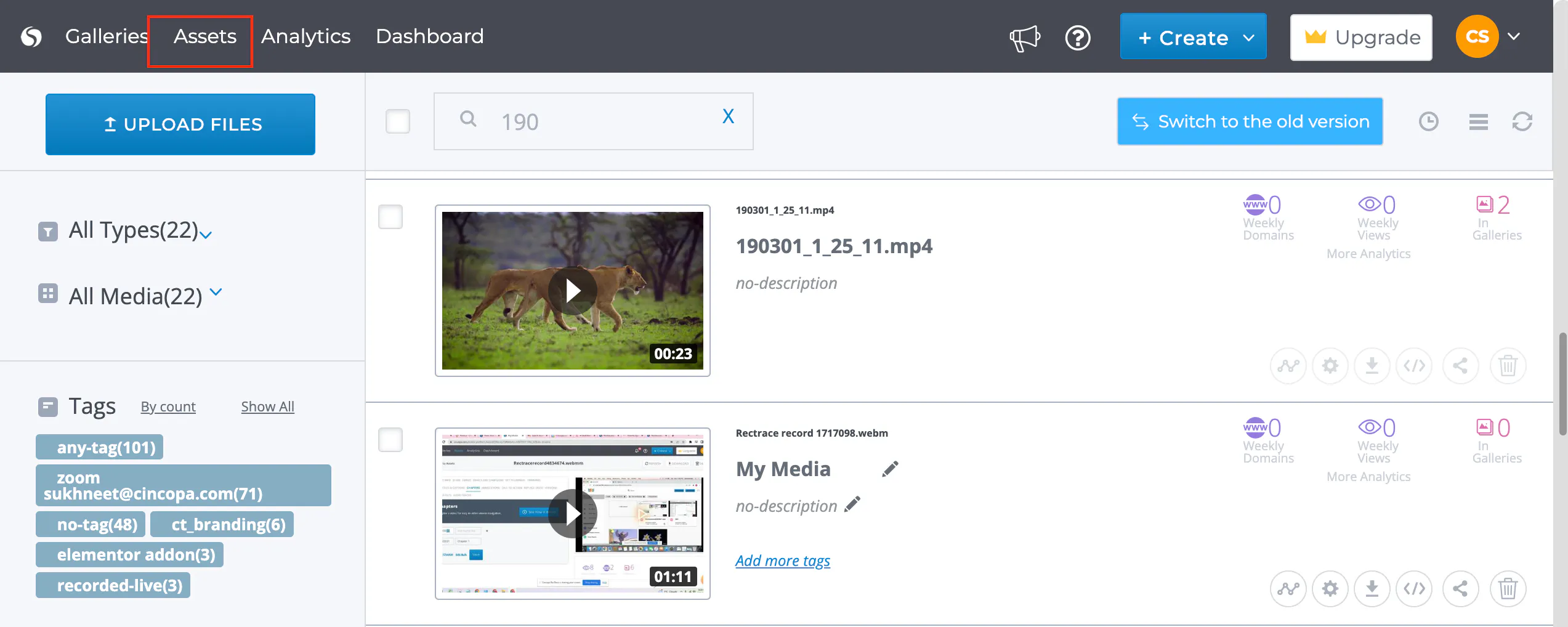The image size is (1568, 627).
Task: Open the CS account menu arrow
Action: coord(1514,37)
